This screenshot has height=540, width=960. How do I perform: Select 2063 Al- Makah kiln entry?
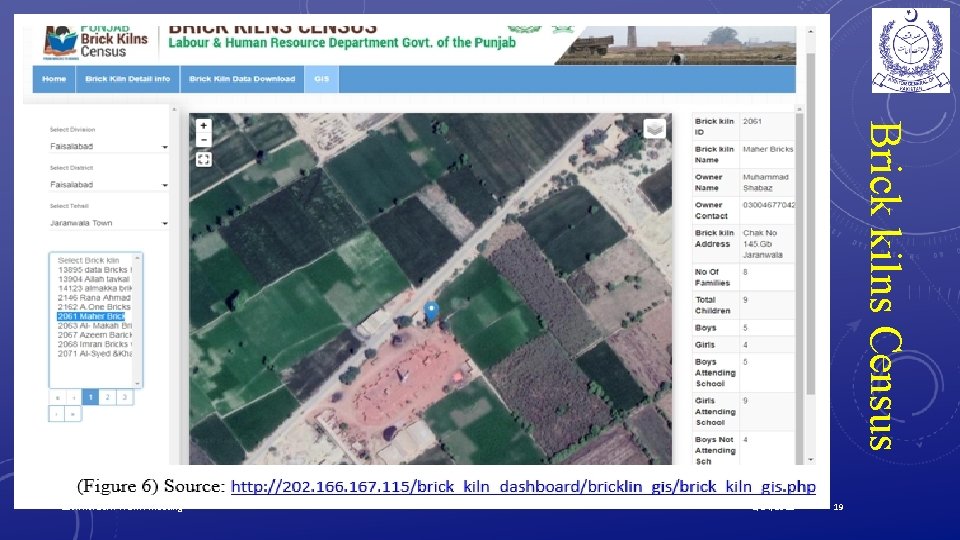pyautogui.click(x=94, y=326)
